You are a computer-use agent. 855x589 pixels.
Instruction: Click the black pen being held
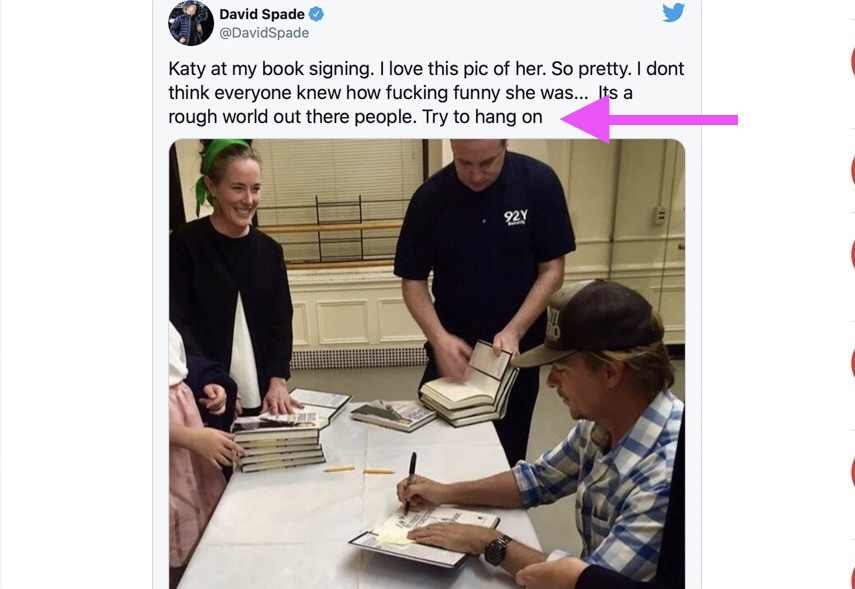point(410,482)
